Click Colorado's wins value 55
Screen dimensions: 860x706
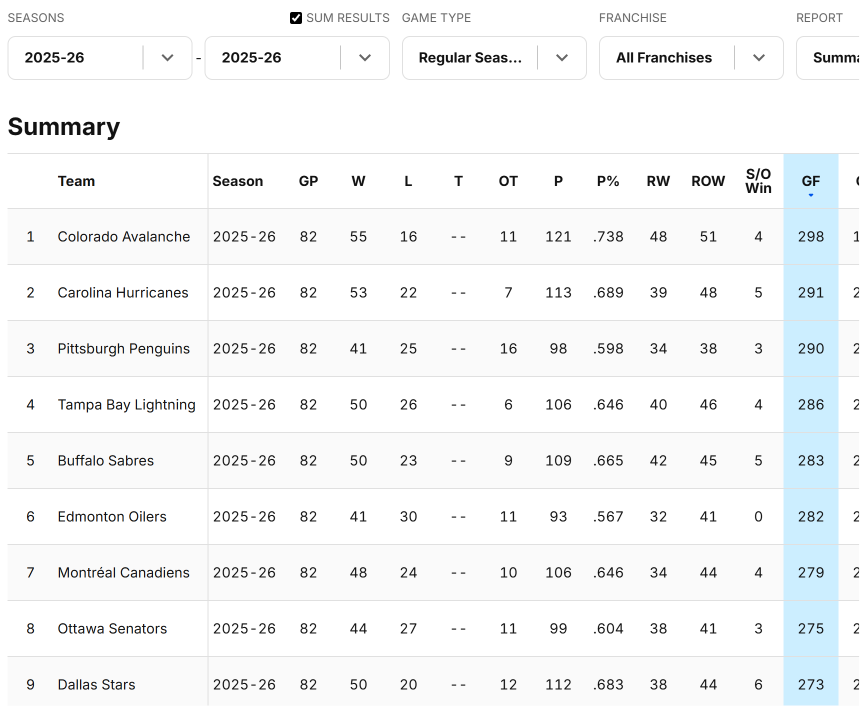358,236
